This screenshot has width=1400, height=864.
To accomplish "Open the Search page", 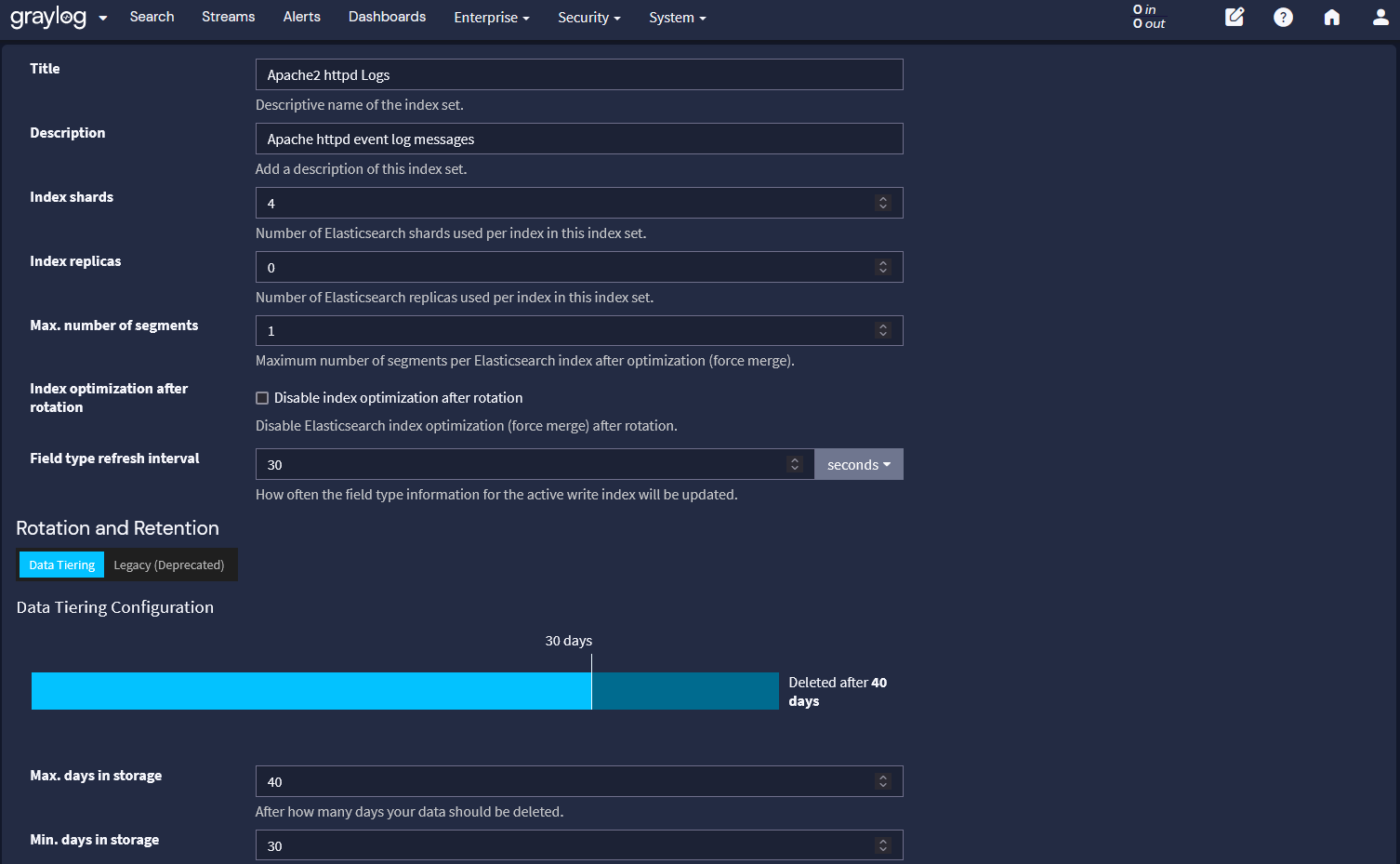I will point(152,17).
